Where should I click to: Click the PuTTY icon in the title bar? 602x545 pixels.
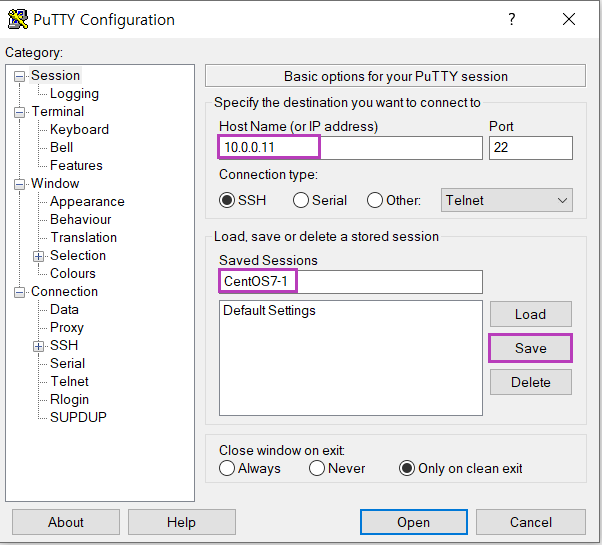(x=18, y=19)
